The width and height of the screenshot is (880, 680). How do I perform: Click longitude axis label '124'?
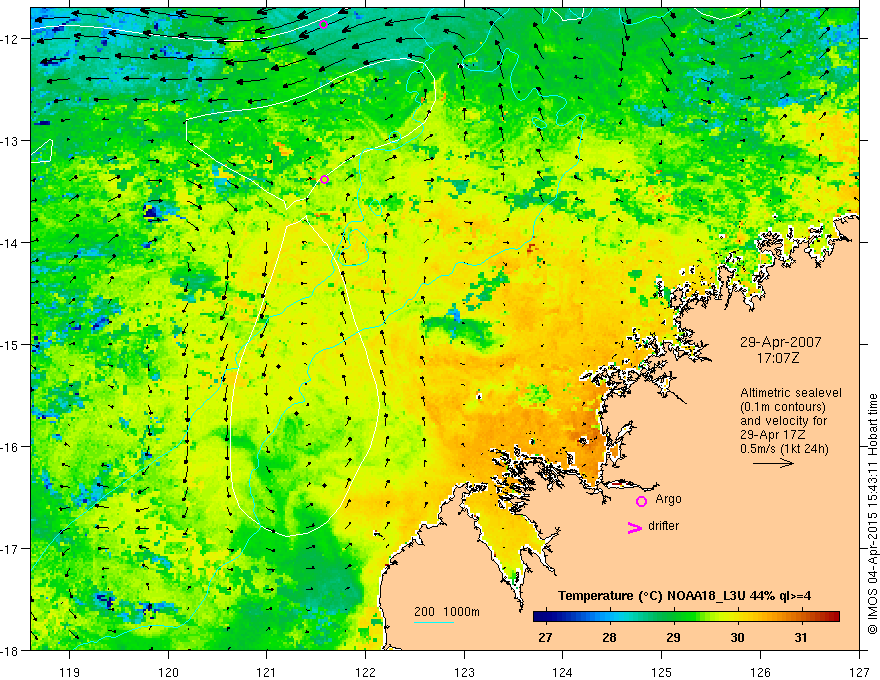point(563,672)
